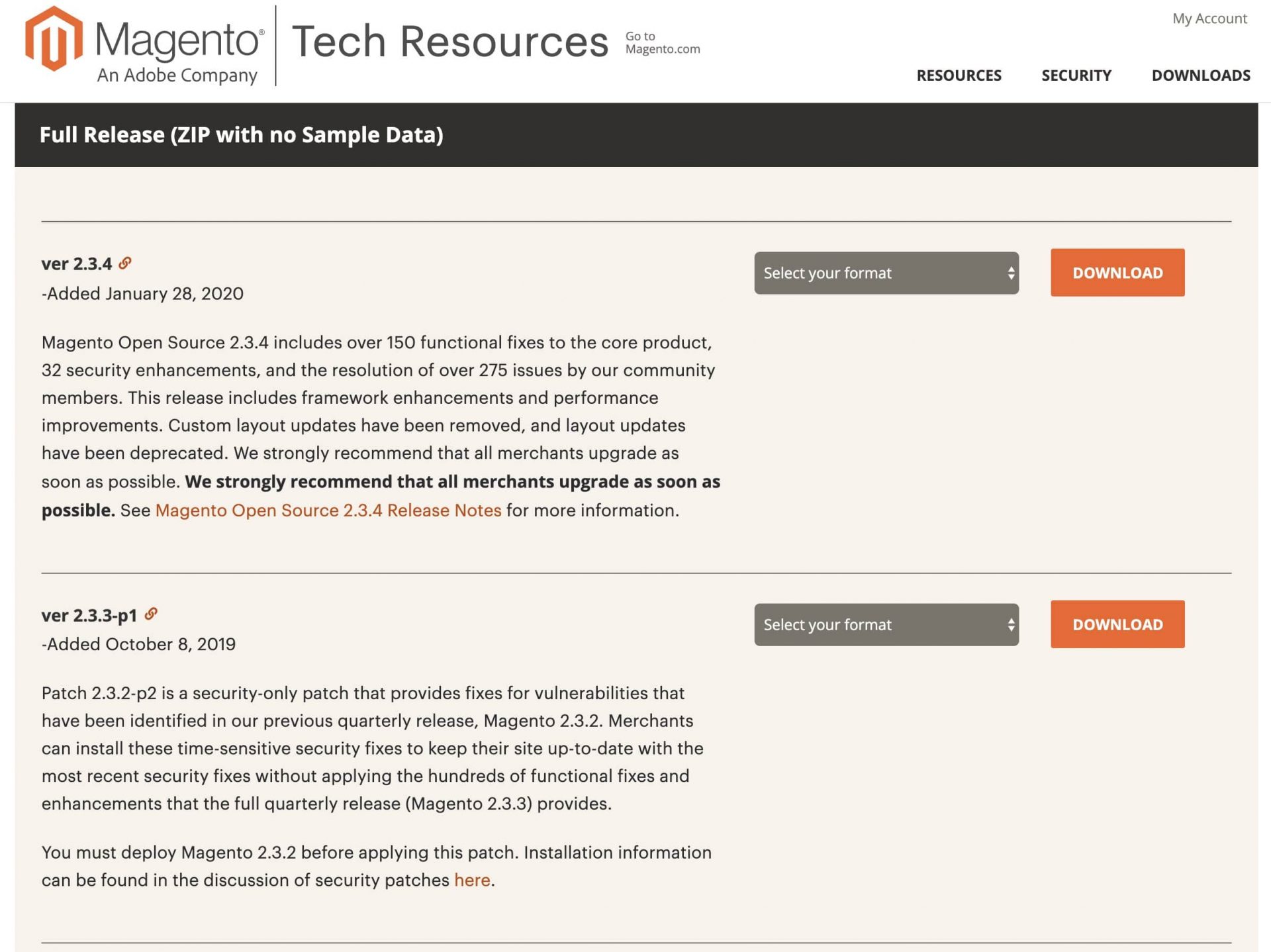Click the anchor link icon beside ver 2.3.3-p1
Viewport: 1271px width, 952px height.
tap(152, 614)
